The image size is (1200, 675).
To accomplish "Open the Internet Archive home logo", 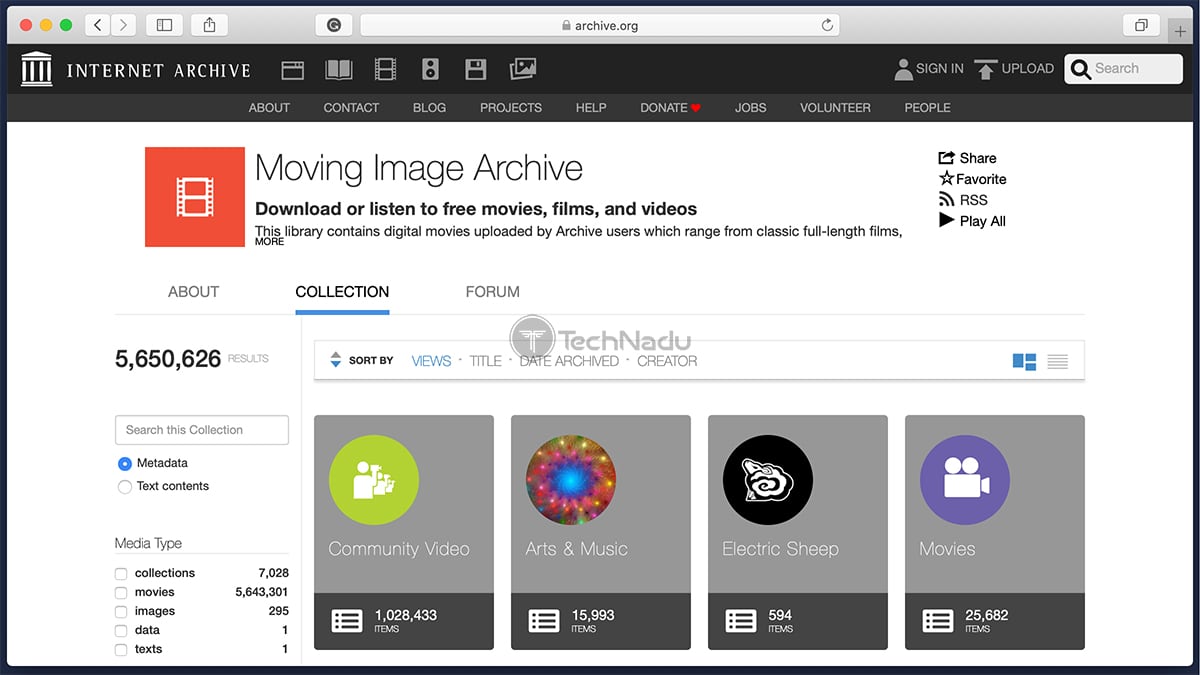I will (37, 69).
